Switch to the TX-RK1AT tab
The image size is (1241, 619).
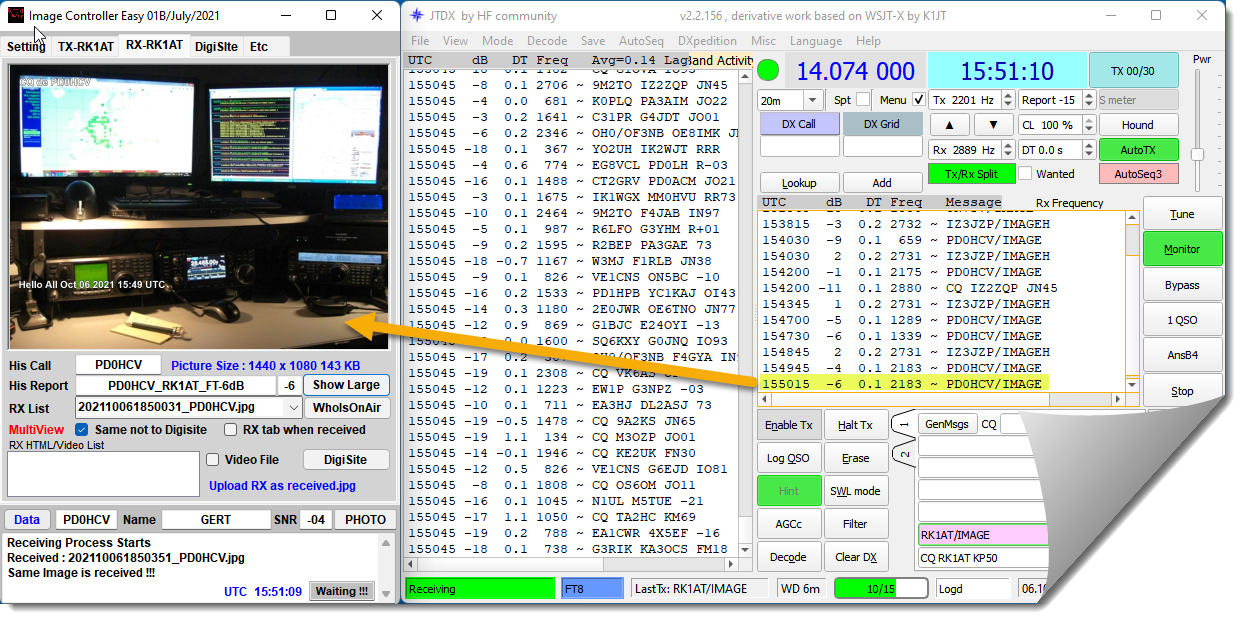click(85, 46)
